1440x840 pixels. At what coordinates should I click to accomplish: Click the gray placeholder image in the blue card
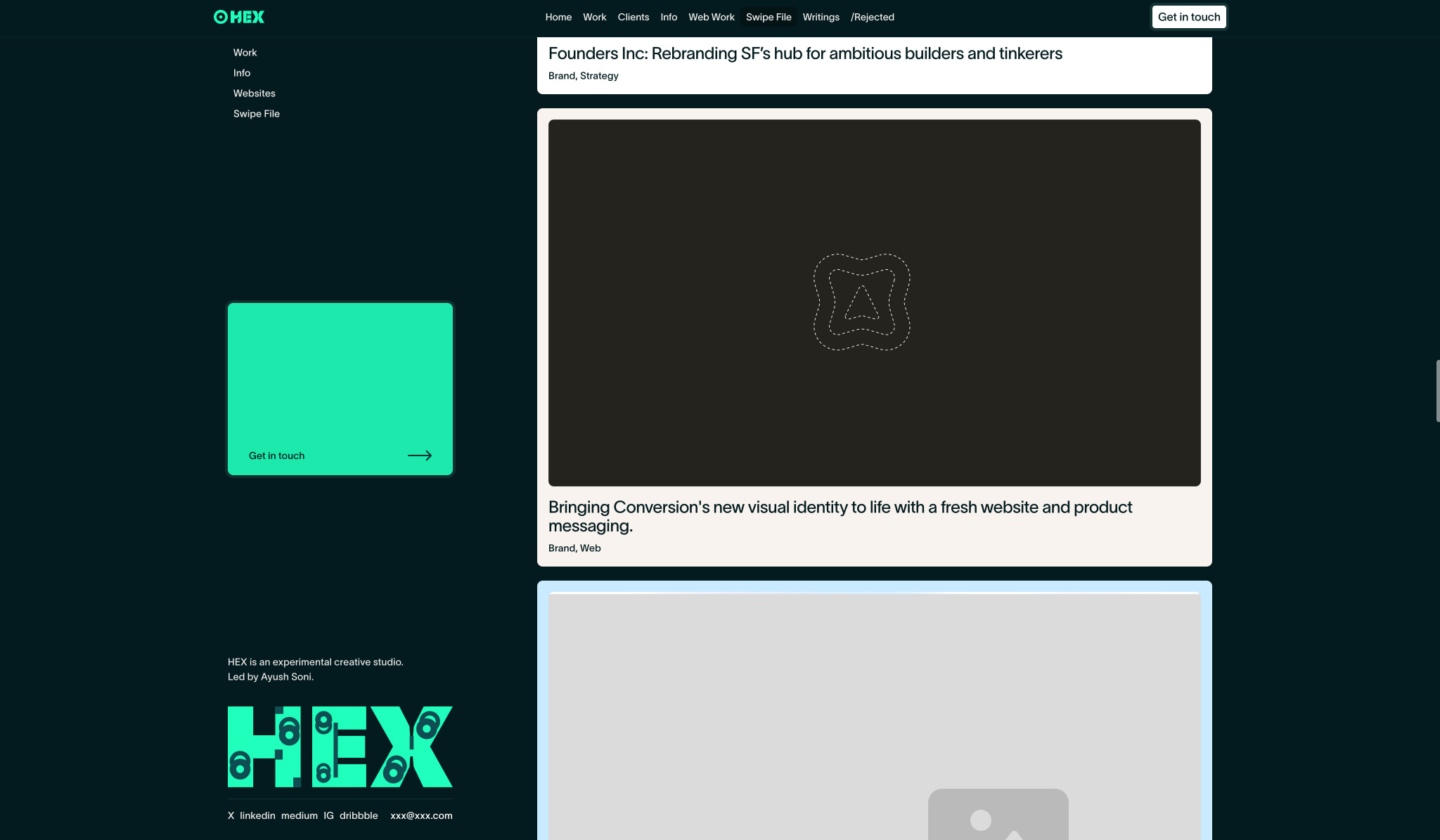875,716
